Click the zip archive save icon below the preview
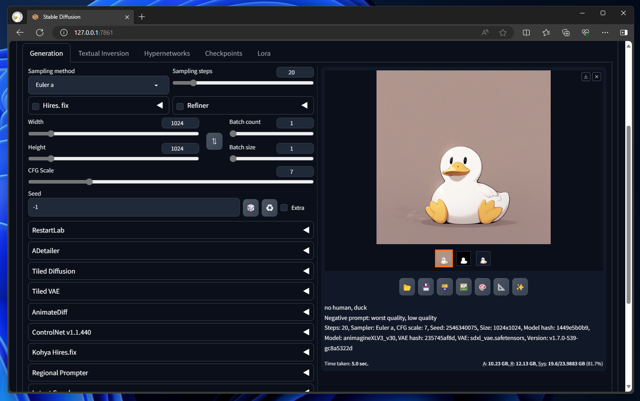This screenshot has width=640, height=401. [444, 287]
